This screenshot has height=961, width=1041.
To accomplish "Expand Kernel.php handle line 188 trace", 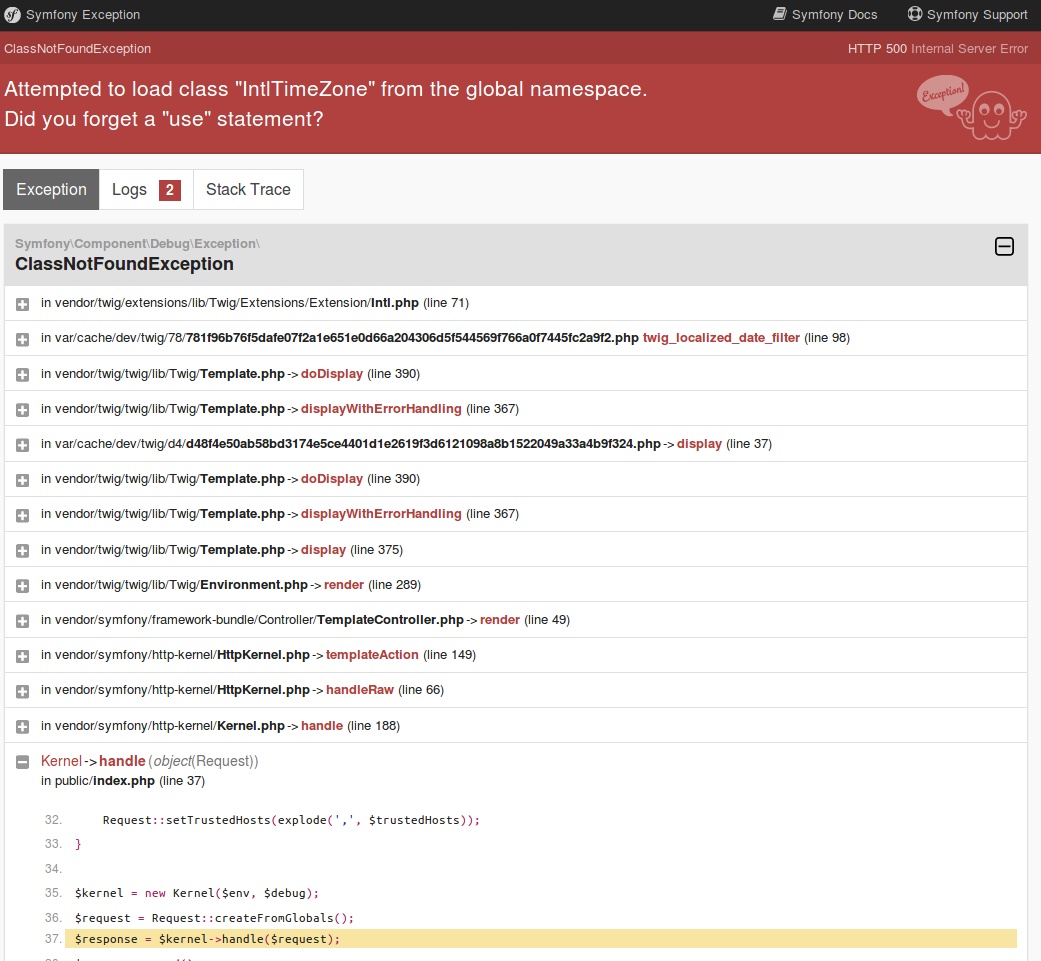I will 23,727.
